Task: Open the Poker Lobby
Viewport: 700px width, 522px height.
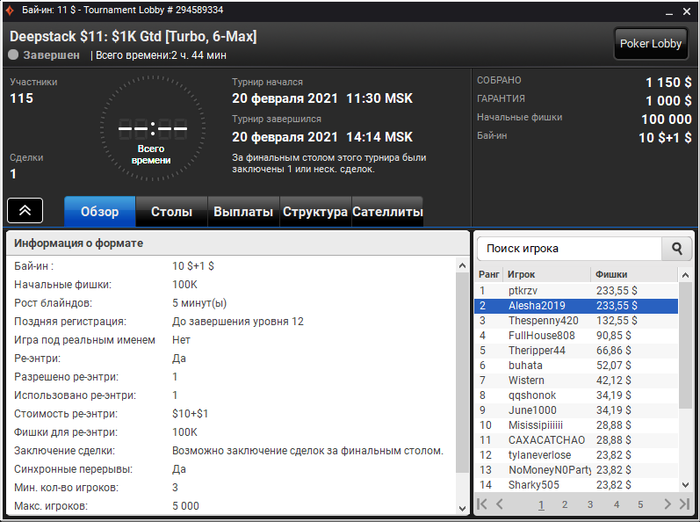Action: coord(650,44)
